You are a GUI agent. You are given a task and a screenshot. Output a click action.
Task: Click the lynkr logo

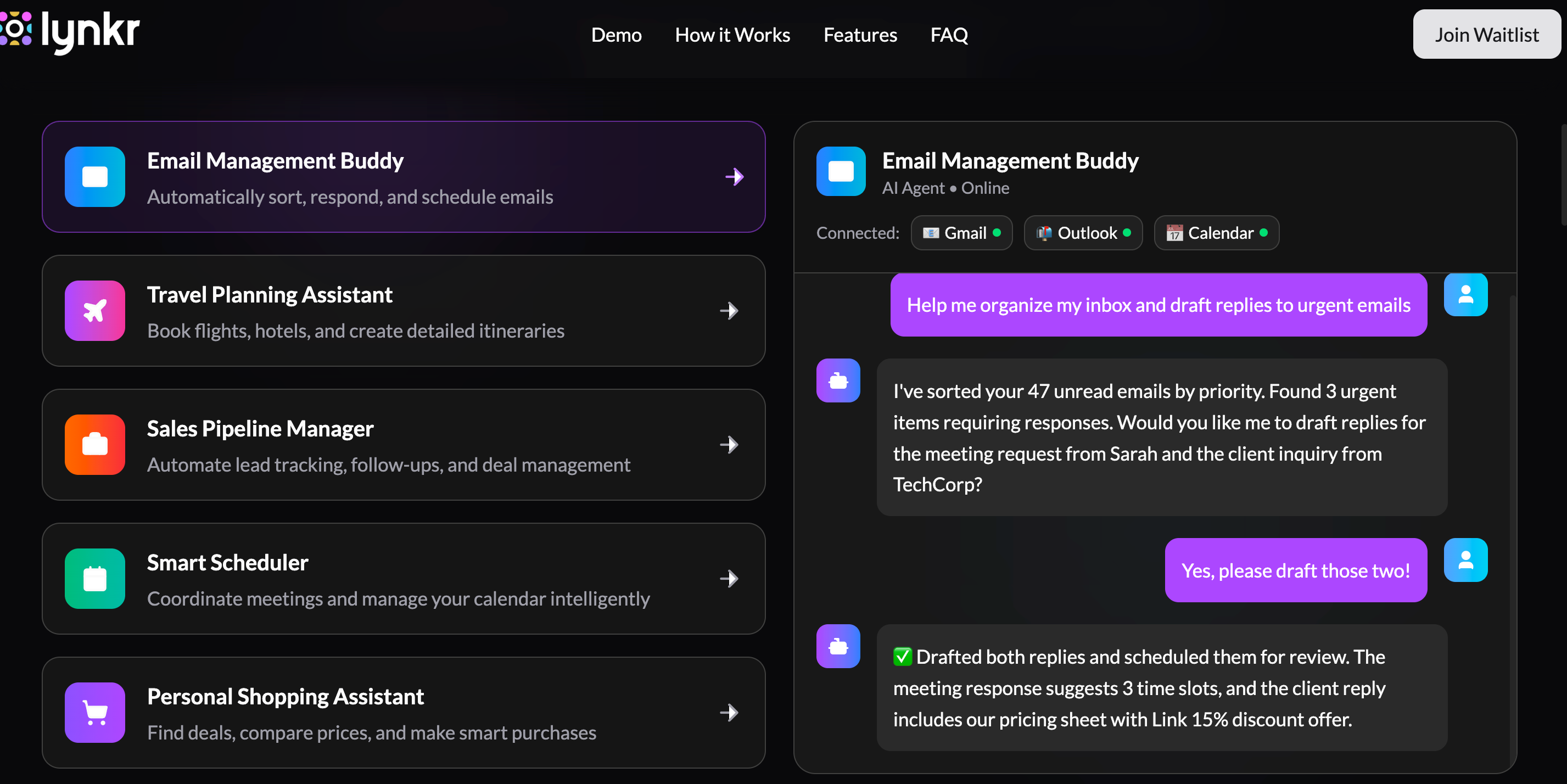click(70, 30)
